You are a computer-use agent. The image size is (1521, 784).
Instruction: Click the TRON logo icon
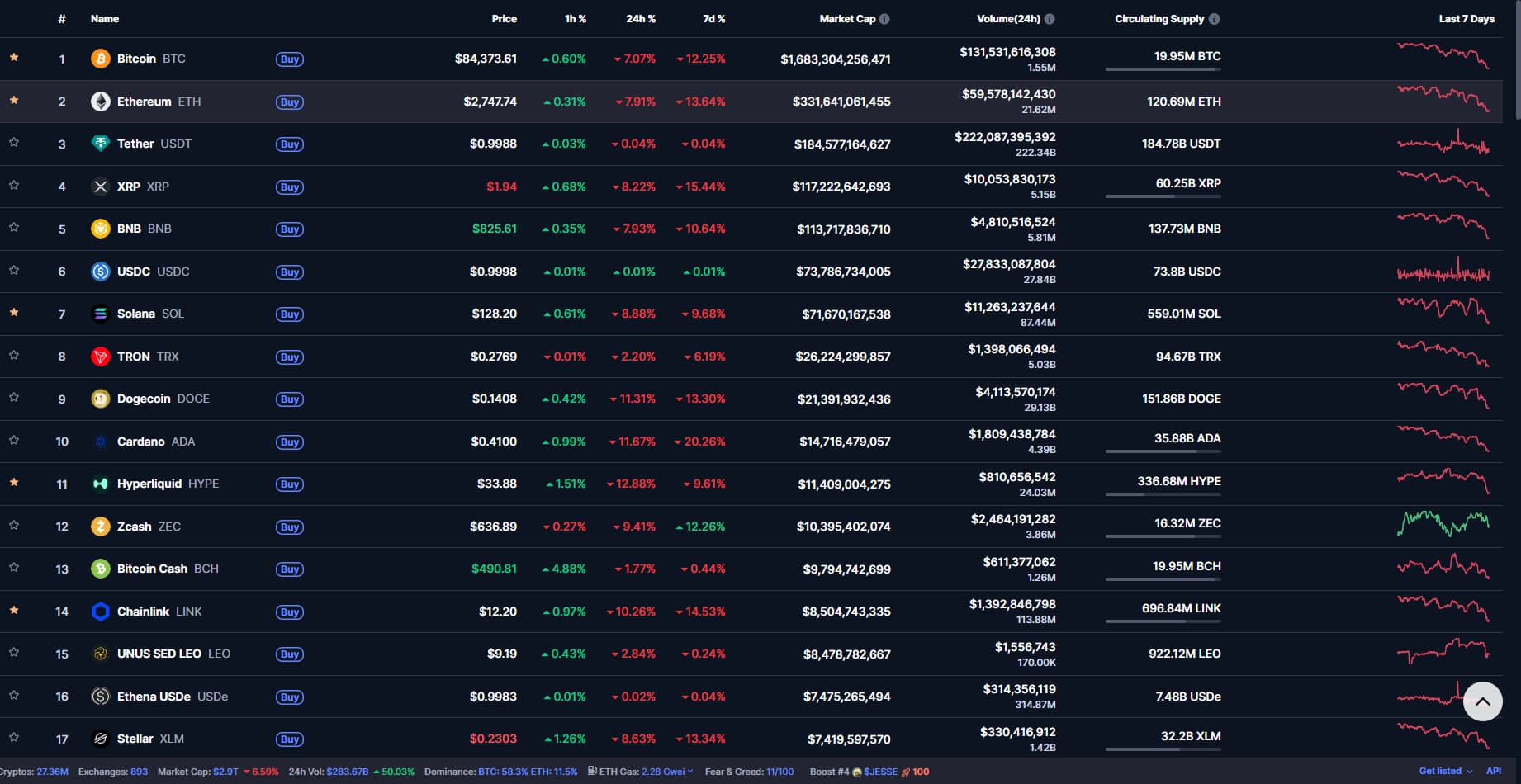pyautogui.click(x=100, y=357)
